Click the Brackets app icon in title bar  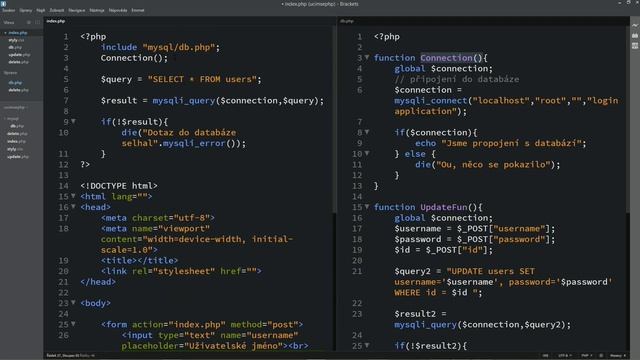(x=4, y=4)
